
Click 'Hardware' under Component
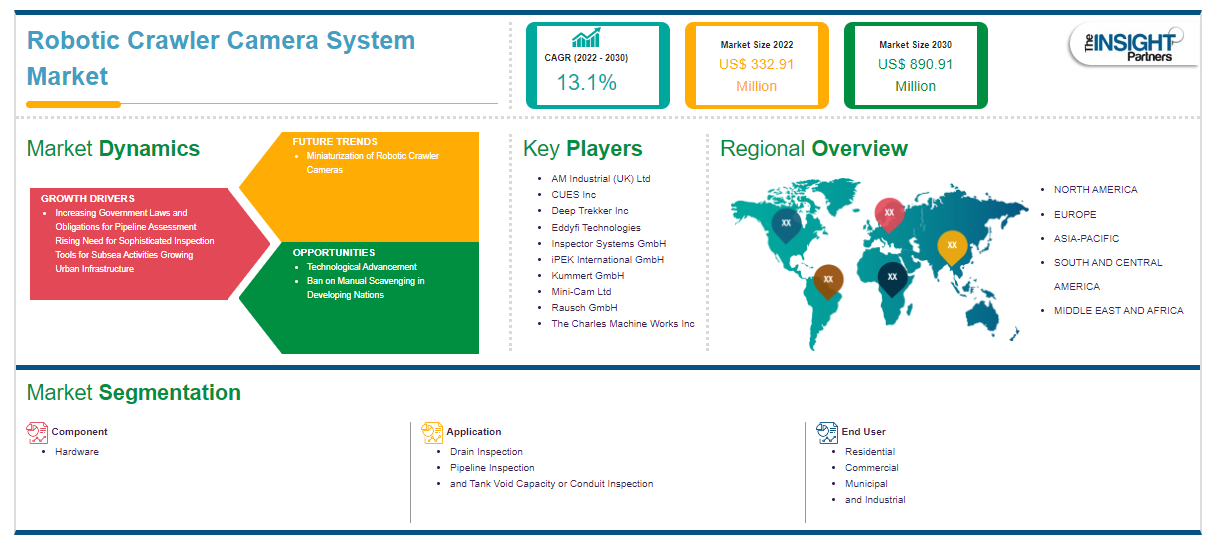pos(77,452)
